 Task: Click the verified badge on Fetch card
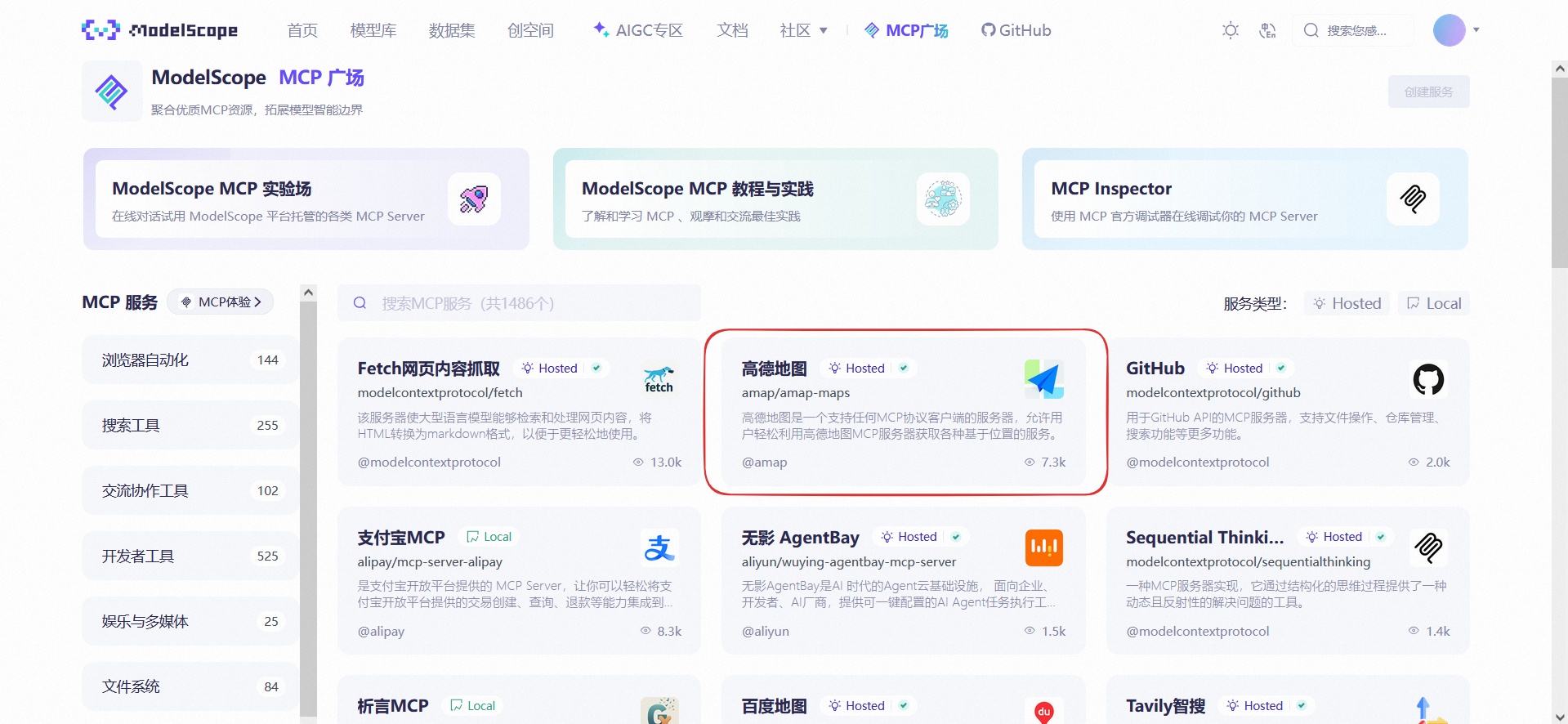596,368
